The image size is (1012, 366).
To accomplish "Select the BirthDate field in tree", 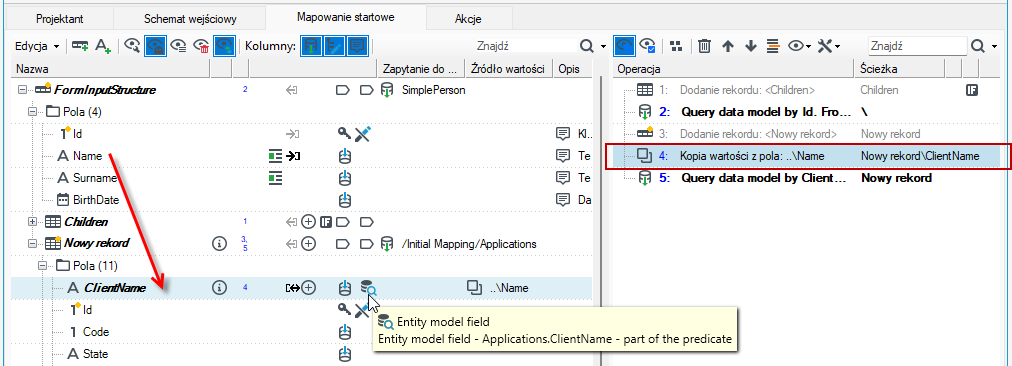I will pos(96,200).
